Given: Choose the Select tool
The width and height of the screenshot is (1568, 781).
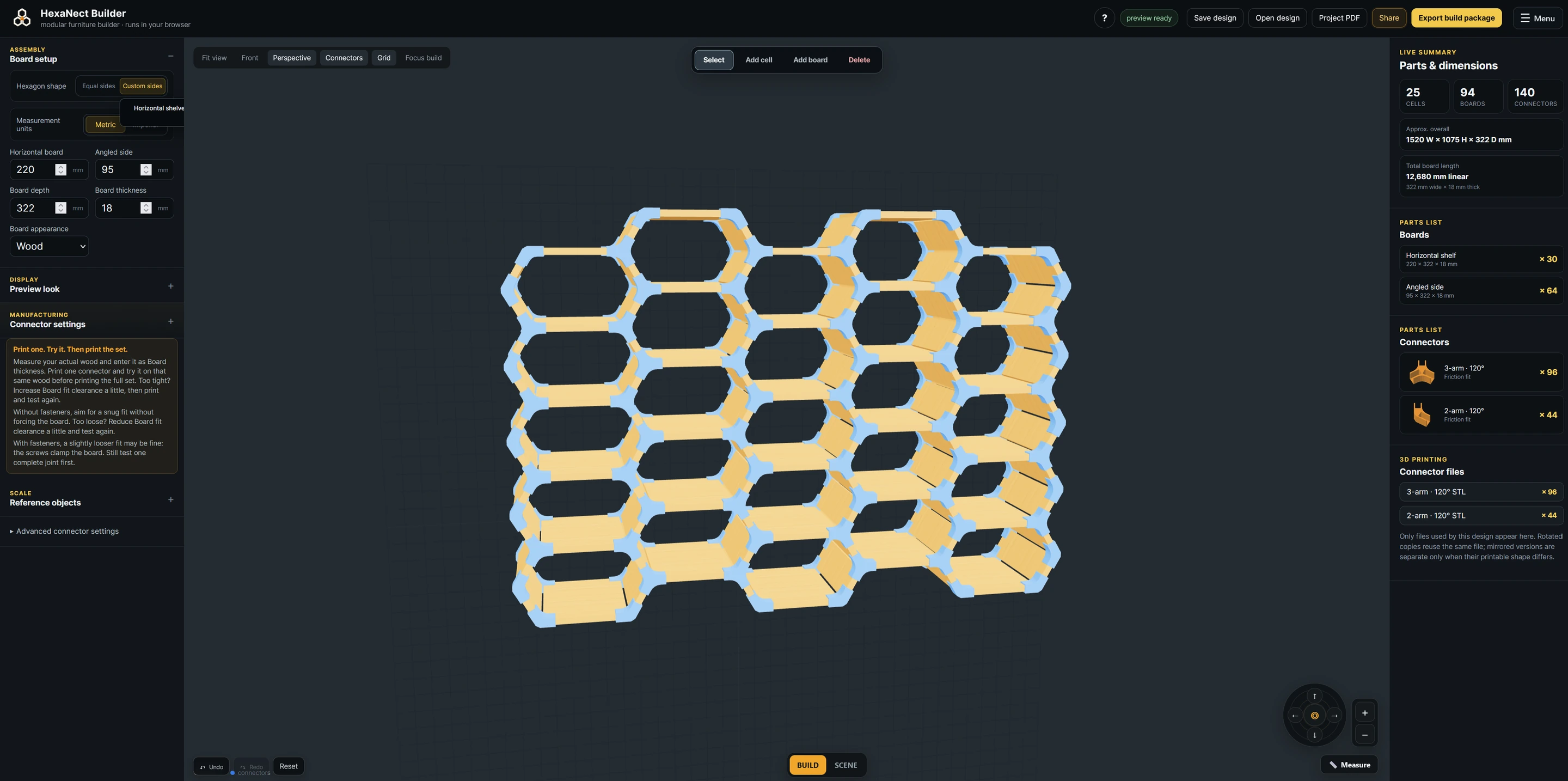Looking at the screenshot, I should [x=713, y=60].
